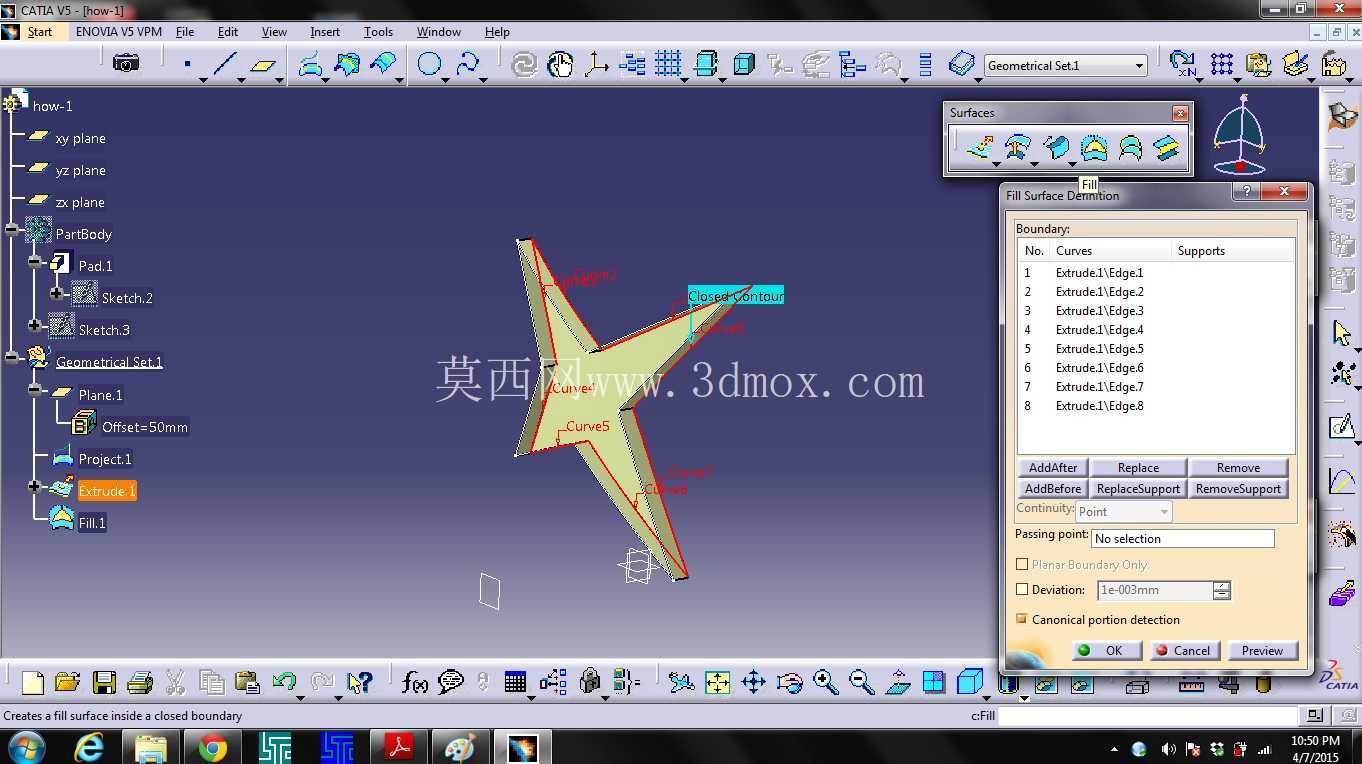Select the Line creation tool
Screen dimensions: 1362x764
(x=225, y=65)
